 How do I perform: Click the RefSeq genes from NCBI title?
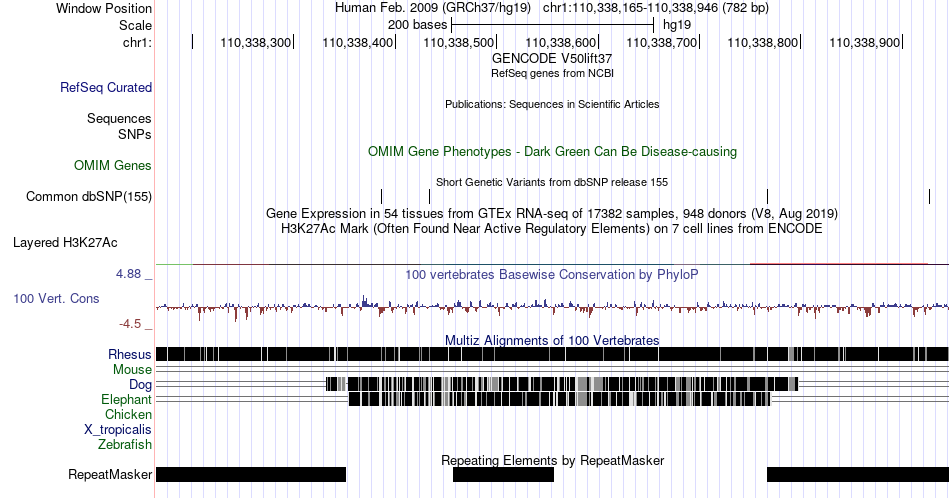click(x=552, y=73)
